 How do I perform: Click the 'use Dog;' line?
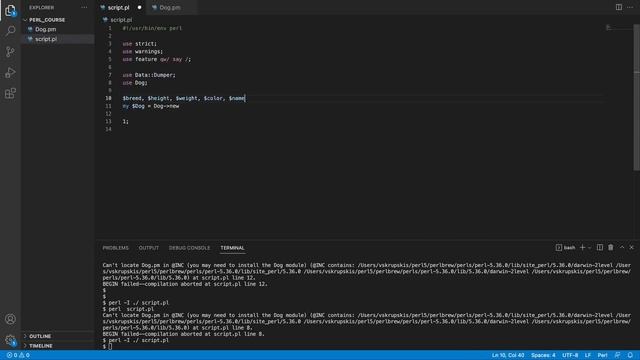tap(135, 83)
